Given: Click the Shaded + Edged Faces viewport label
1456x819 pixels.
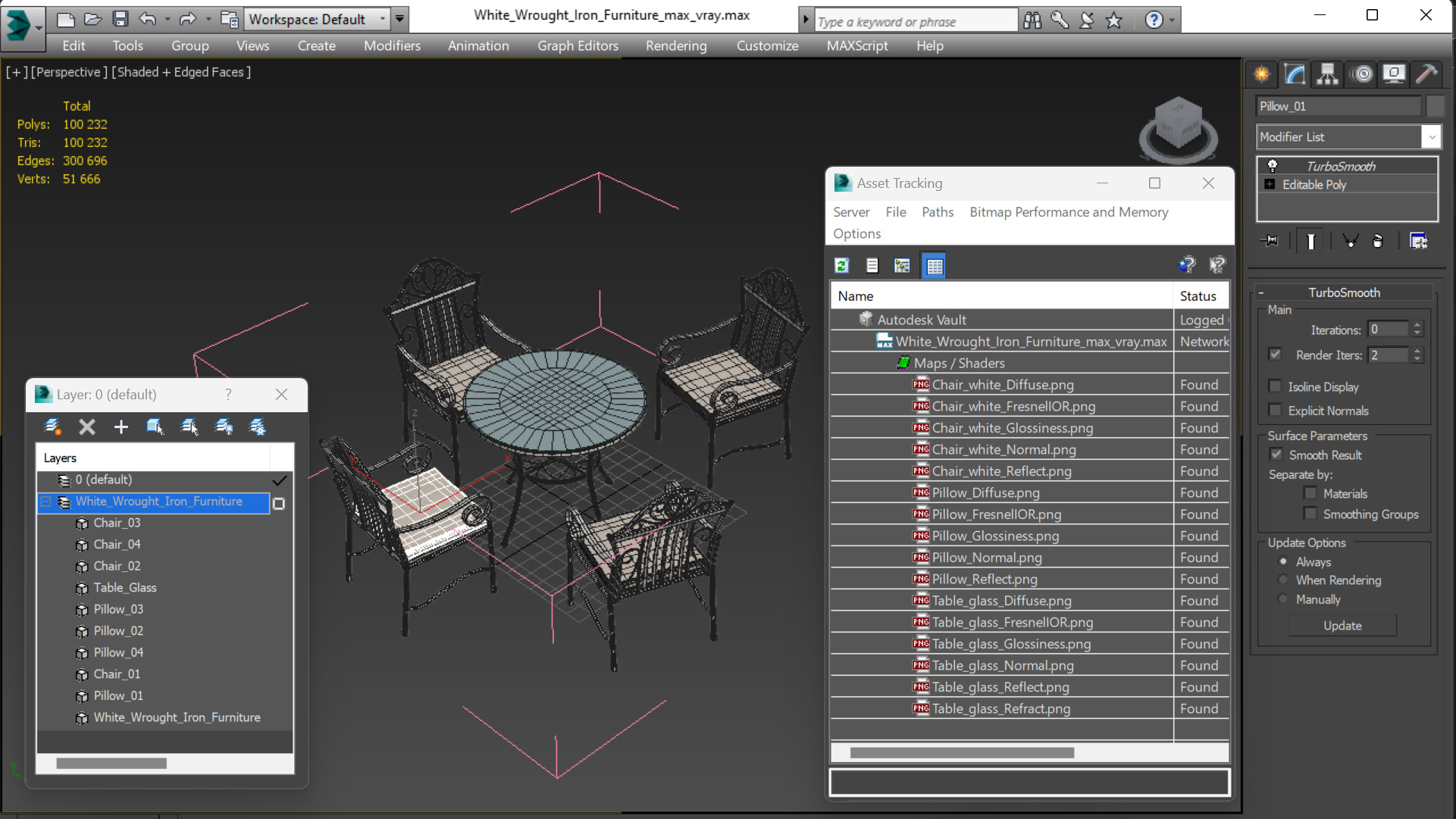Looking at the screenshot, I should tap(182, 72).
